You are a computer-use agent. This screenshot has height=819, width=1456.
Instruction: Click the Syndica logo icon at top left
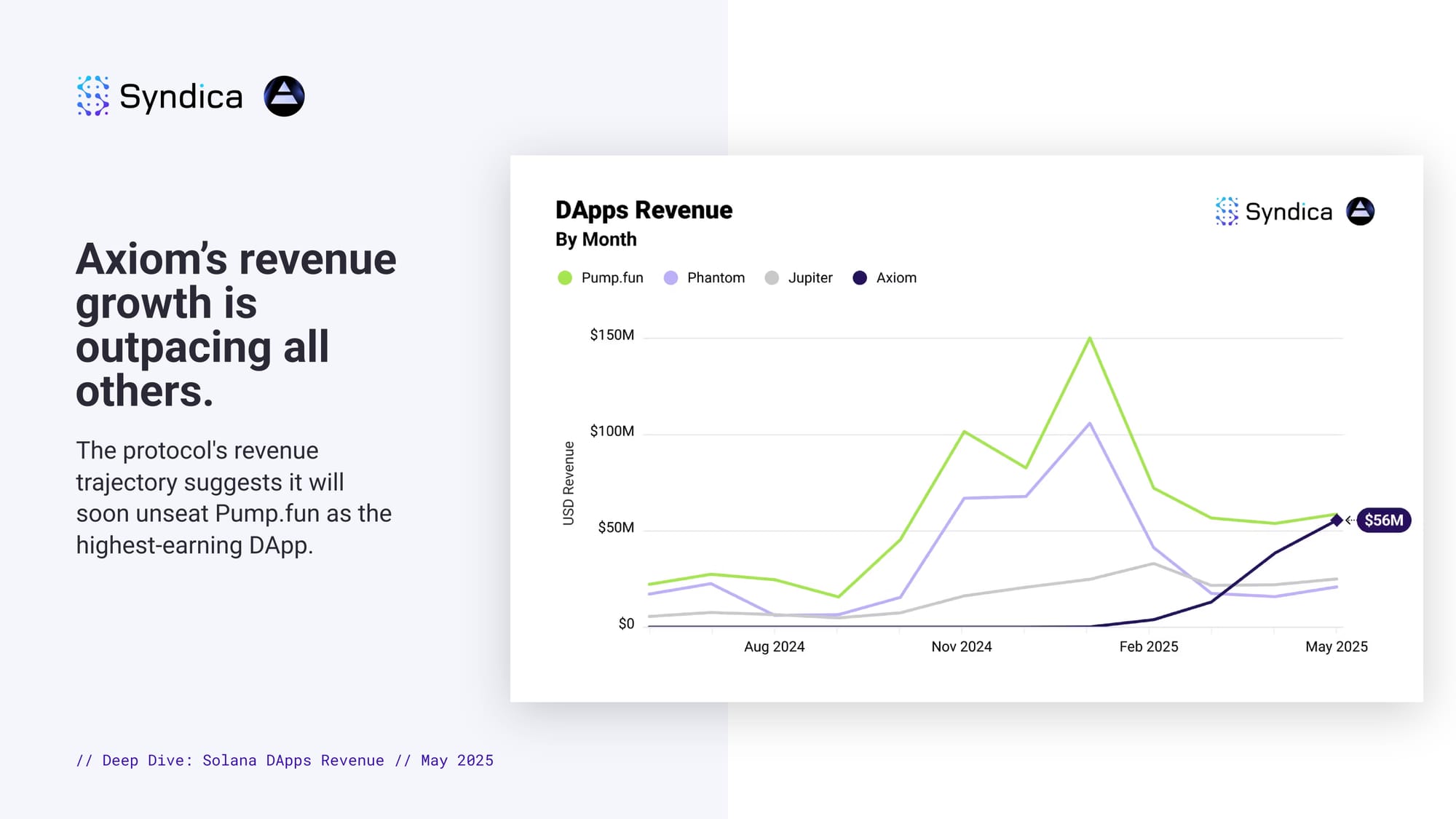tap(93, 96)
